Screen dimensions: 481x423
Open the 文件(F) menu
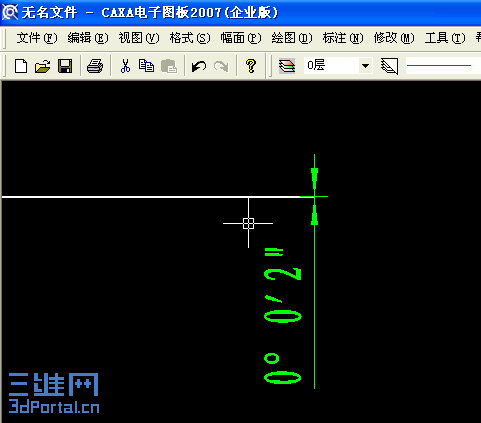pos(37,38)
